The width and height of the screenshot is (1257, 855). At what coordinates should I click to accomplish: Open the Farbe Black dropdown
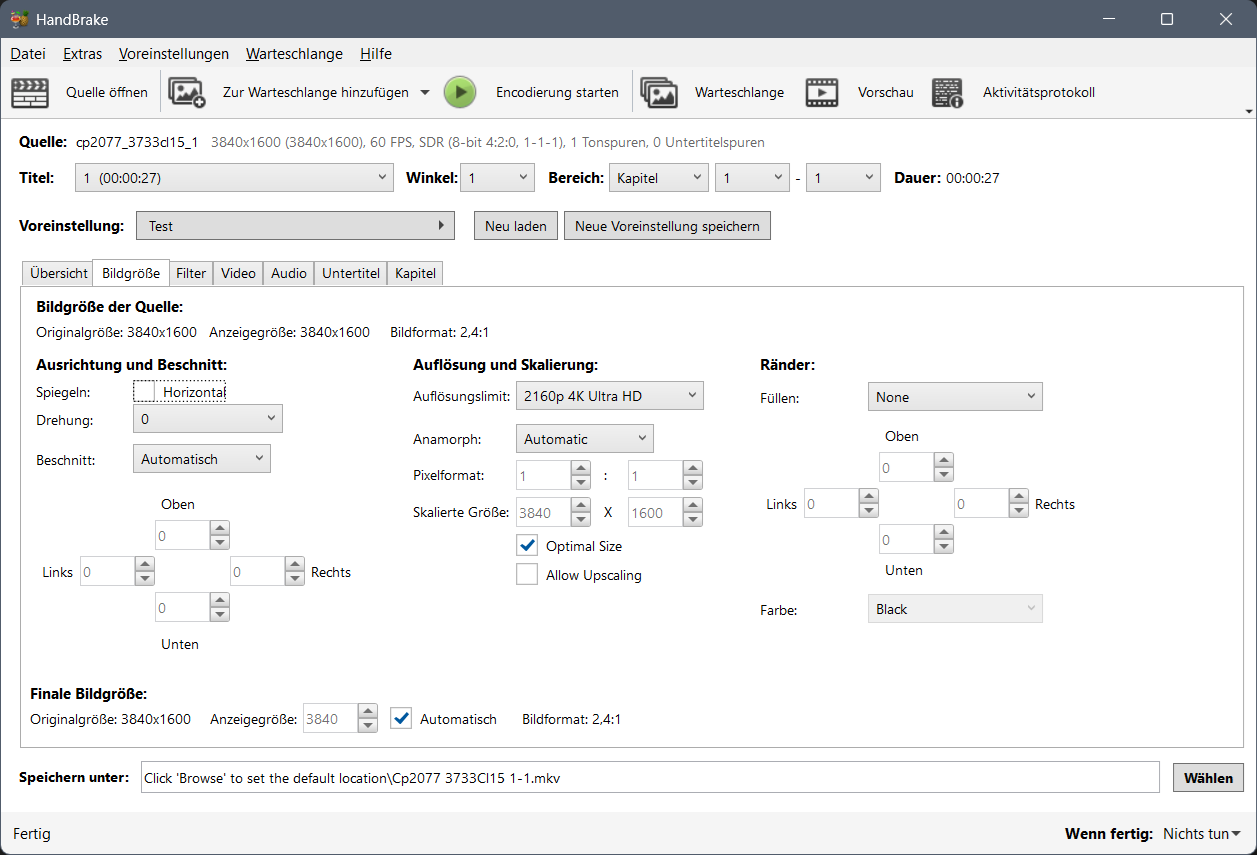coord(955,609)
